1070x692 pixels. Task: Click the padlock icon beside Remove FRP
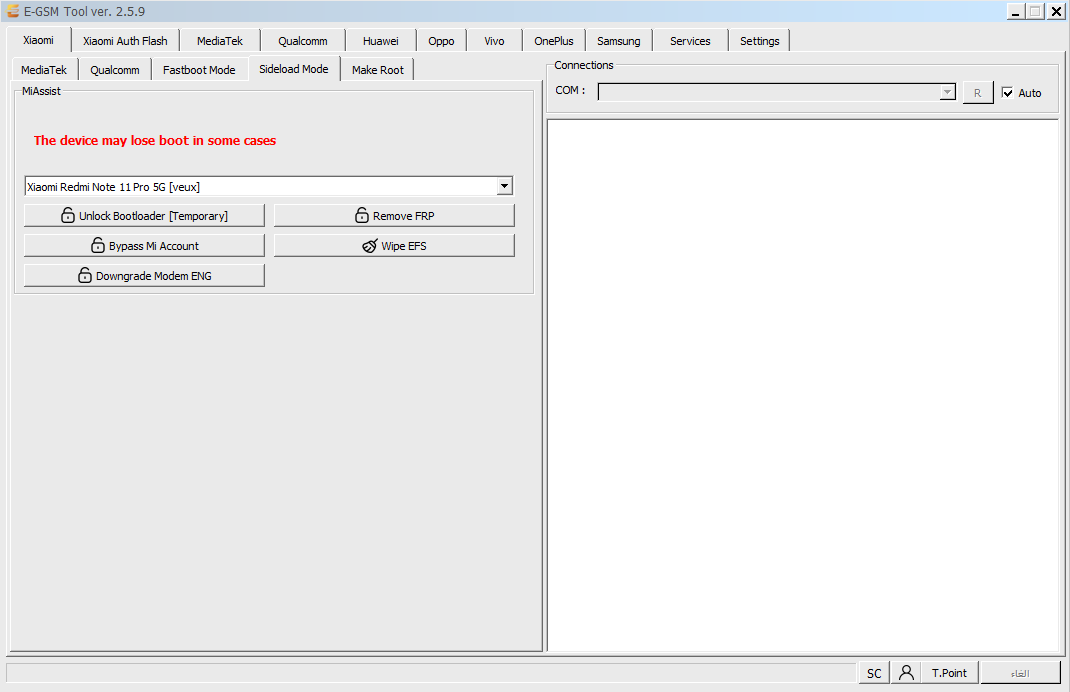coord(362,216)
